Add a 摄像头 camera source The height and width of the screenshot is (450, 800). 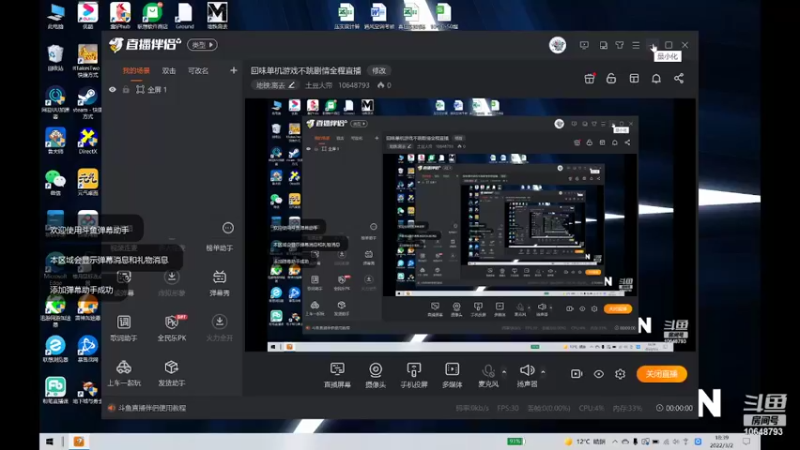(376, 374)
